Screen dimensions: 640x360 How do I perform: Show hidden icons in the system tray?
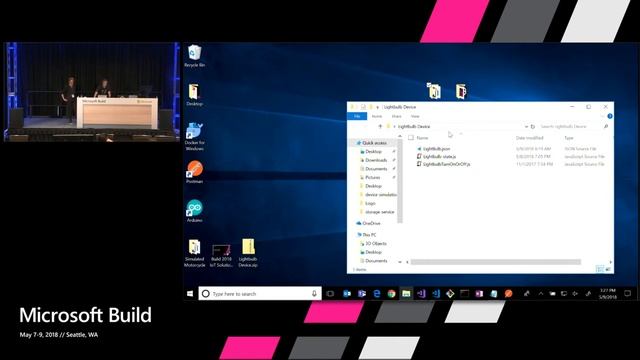[x=541, y=293]
